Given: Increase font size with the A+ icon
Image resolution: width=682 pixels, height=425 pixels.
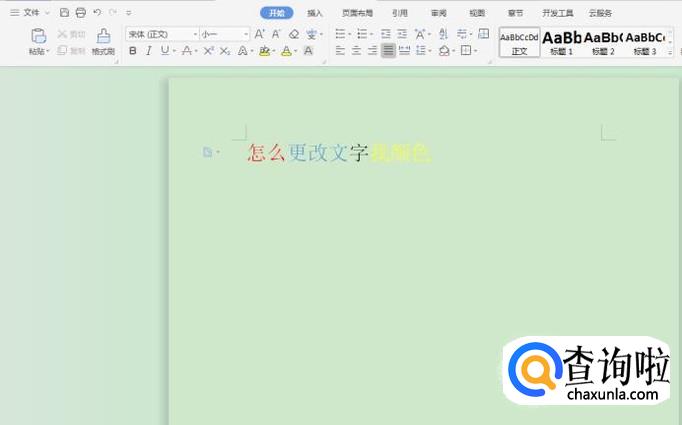Looking at the screenshot, I should coord(260,34).
